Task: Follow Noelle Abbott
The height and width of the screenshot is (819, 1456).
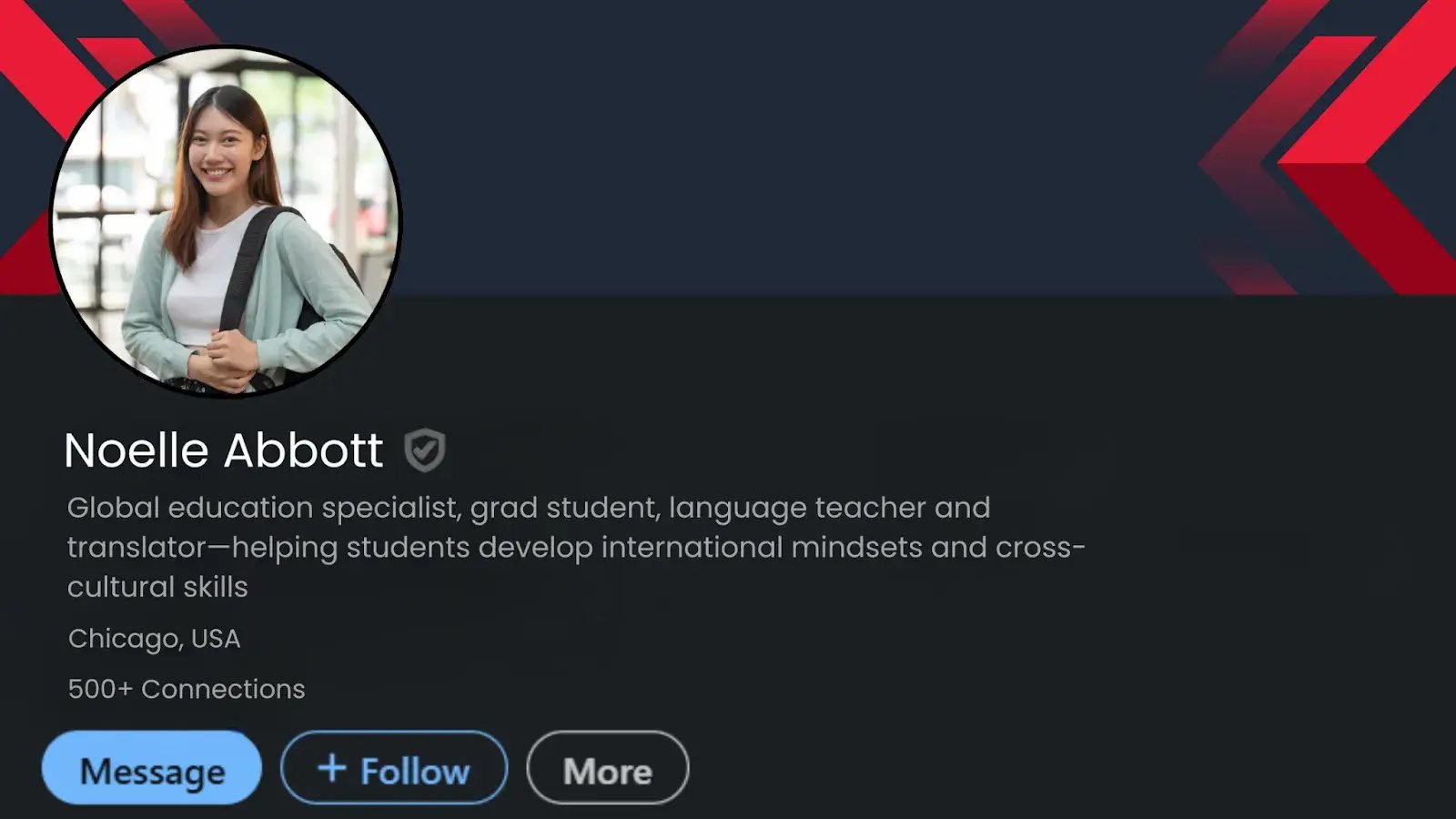Action: 394,769
